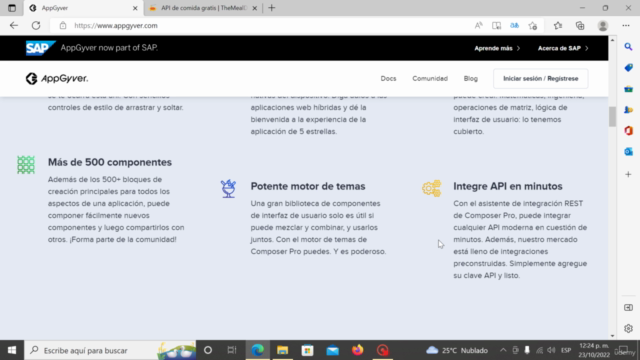Click the Integre API en minutos heading
The height and width of the screenshot is (360, 640).
click(508, 186)
